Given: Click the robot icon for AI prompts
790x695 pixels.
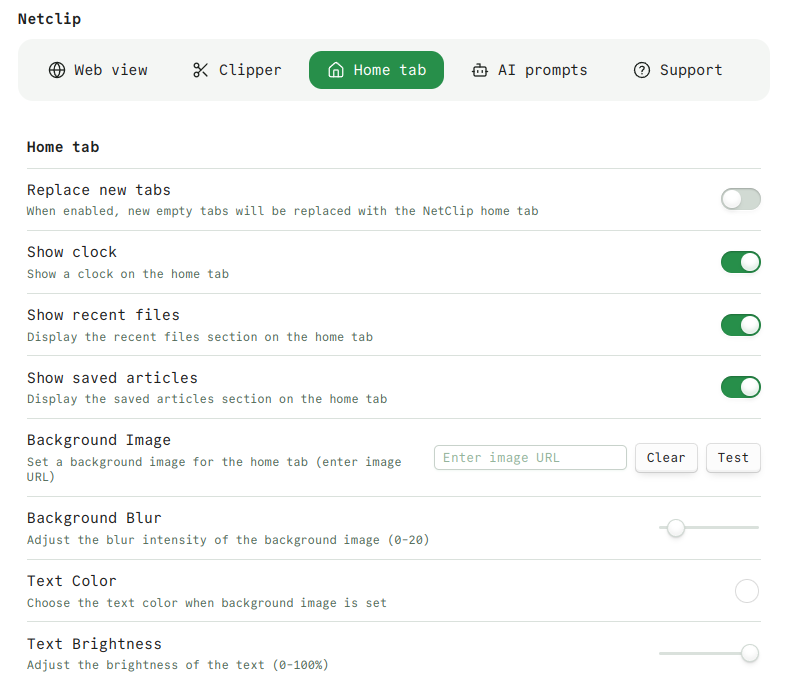Looking at the screenshot, I should (x=480, y=70).
